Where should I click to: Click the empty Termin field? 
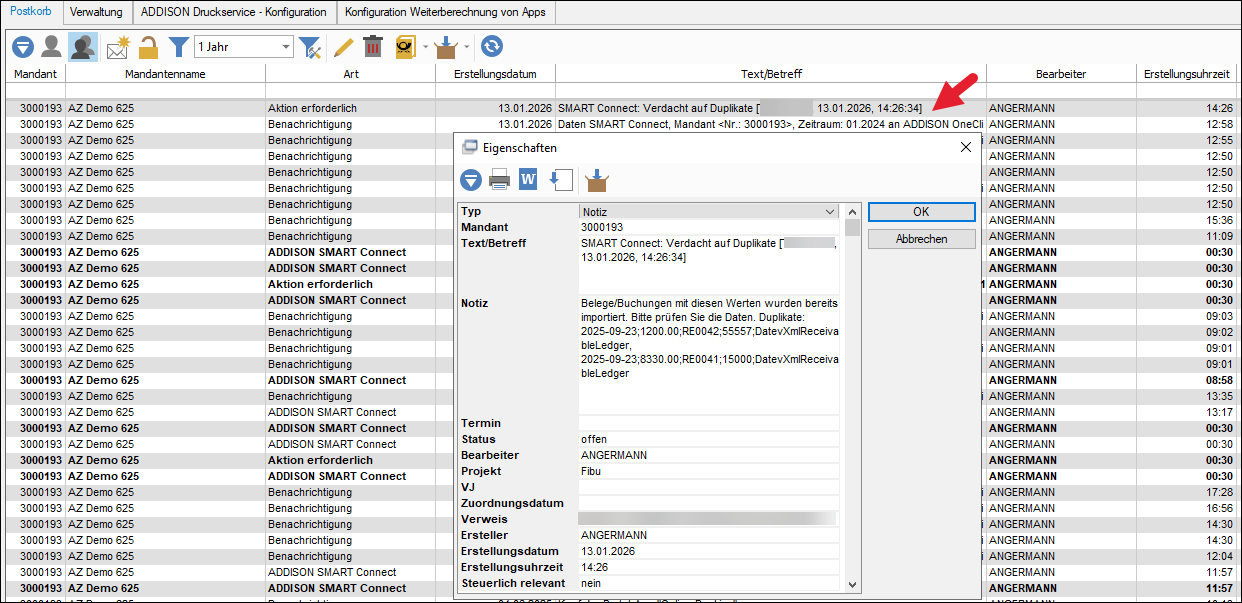point(708,423)
